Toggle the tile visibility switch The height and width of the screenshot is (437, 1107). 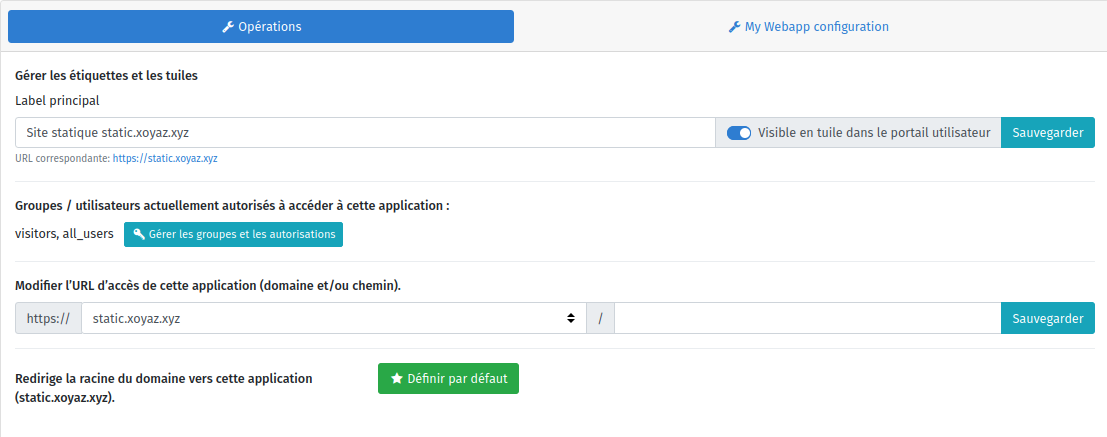tap(739, 133)
